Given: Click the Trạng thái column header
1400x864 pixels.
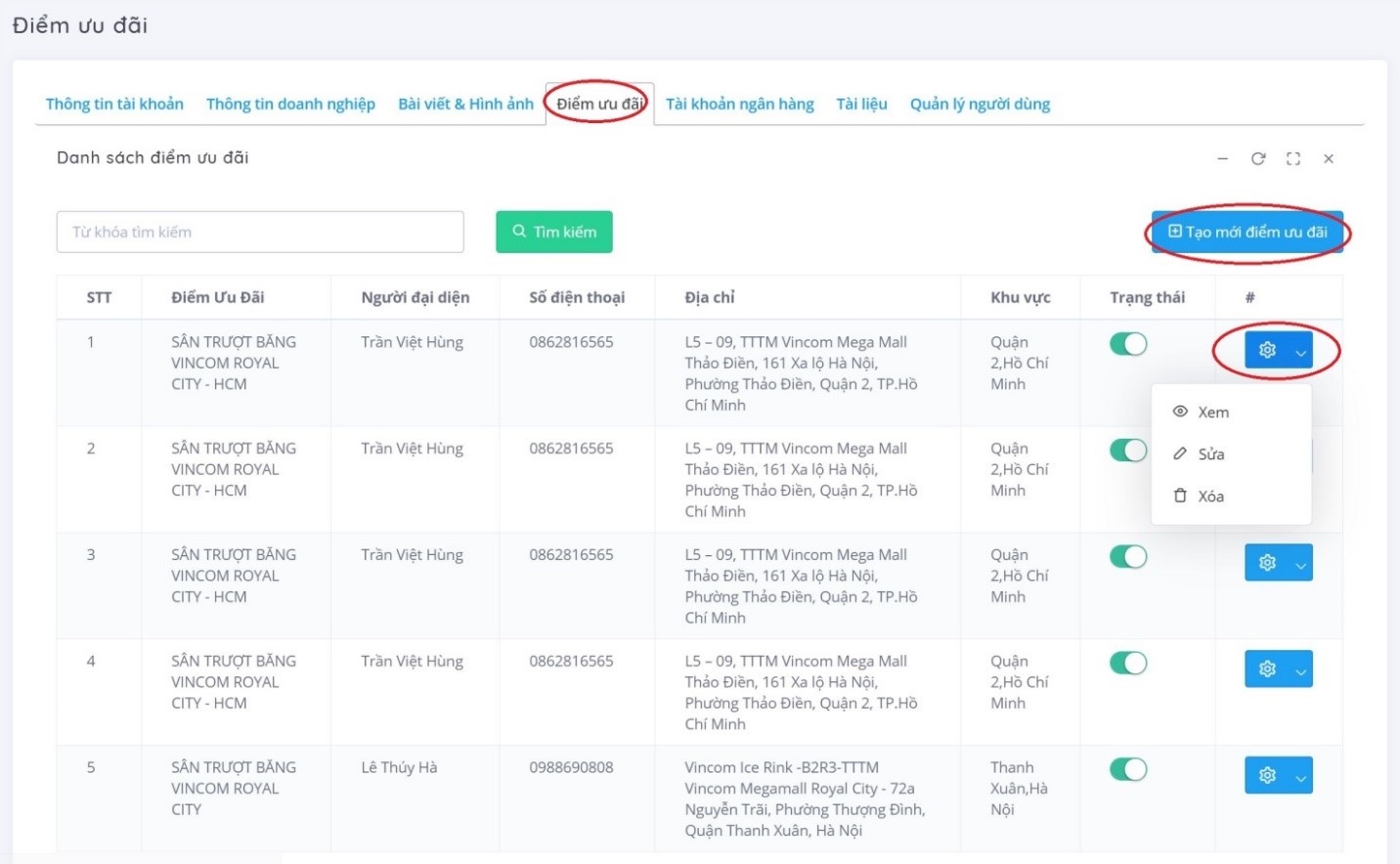Looking at the screenshot, I should (1147, 297).
